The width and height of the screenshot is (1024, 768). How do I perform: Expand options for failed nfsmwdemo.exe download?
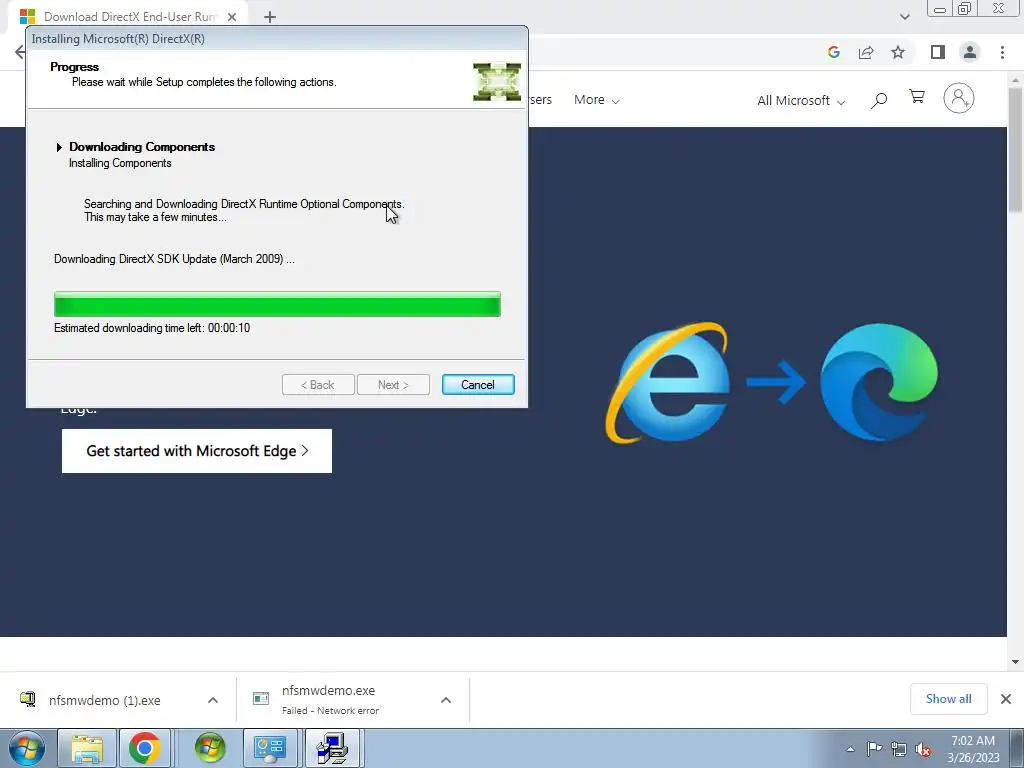point(446,700)
